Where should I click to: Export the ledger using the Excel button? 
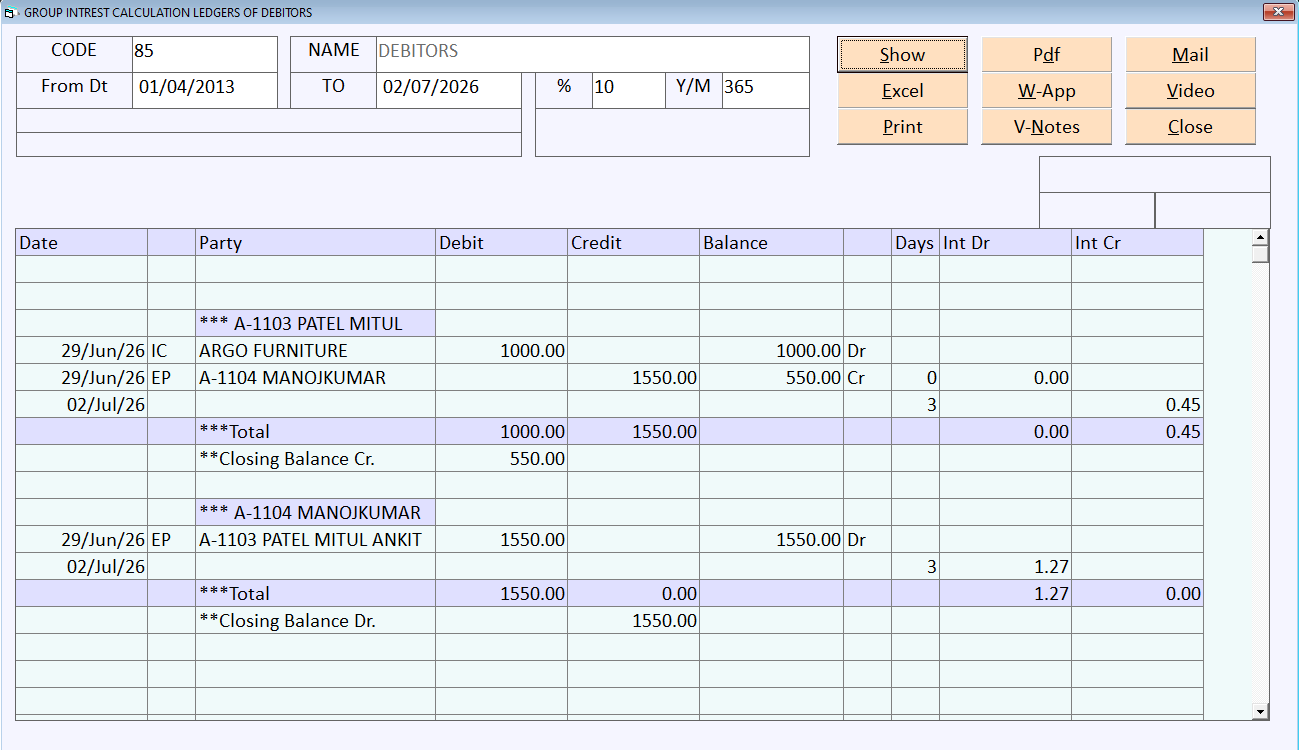pos(902,91)
